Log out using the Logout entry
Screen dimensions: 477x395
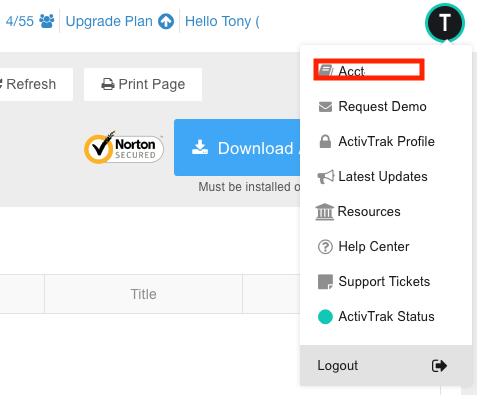pos(386,366)
